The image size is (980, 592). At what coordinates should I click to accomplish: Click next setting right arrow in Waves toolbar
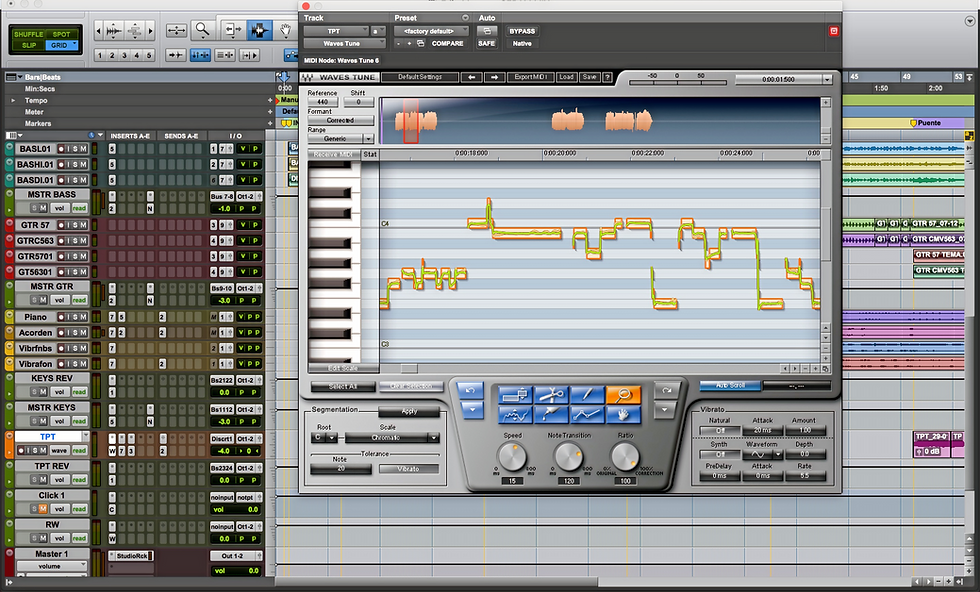pyautogui.click(x=494, y=77)
